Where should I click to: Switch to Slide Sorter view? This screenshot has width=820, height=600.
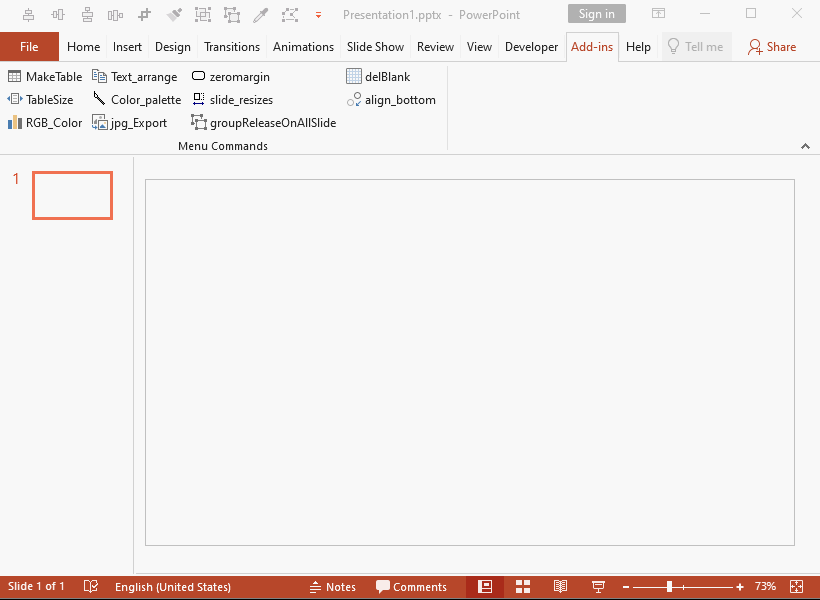(x=523, y=586)
